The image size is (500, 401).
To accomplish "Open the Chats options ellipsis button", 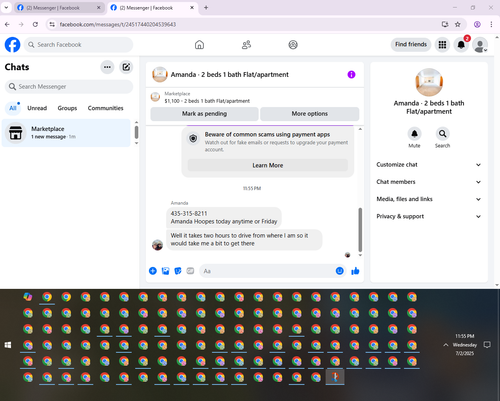I will click(x=107, y=67).
